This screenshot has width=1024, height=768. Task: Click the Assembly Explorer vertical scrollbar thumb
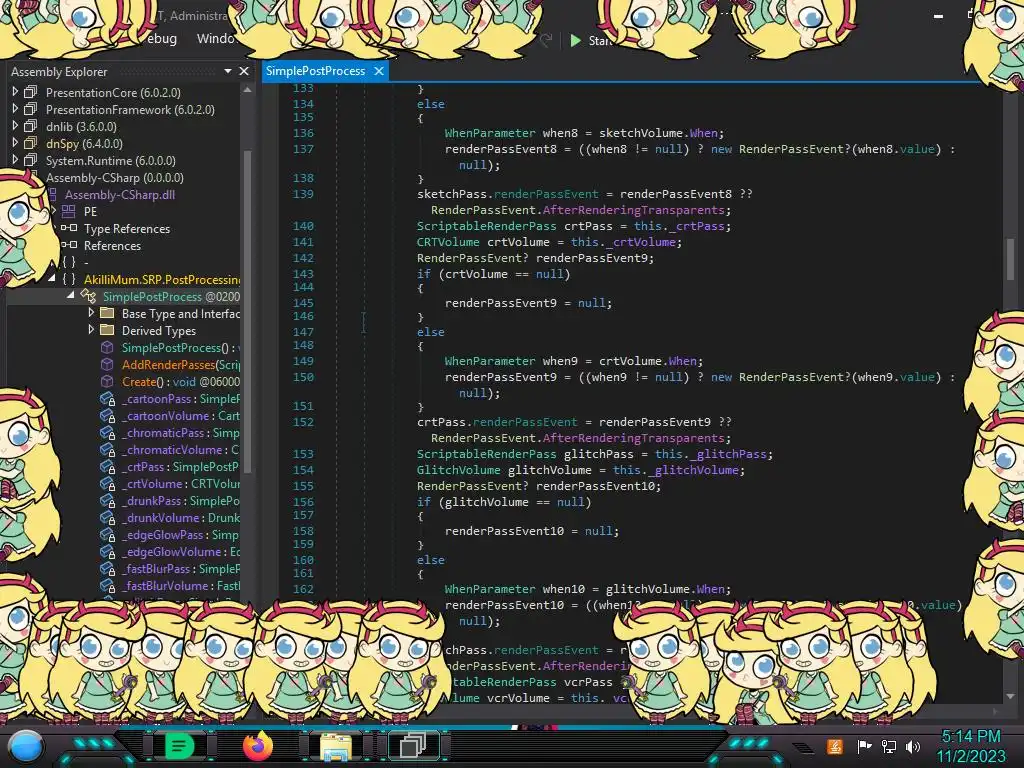[247, 310]
